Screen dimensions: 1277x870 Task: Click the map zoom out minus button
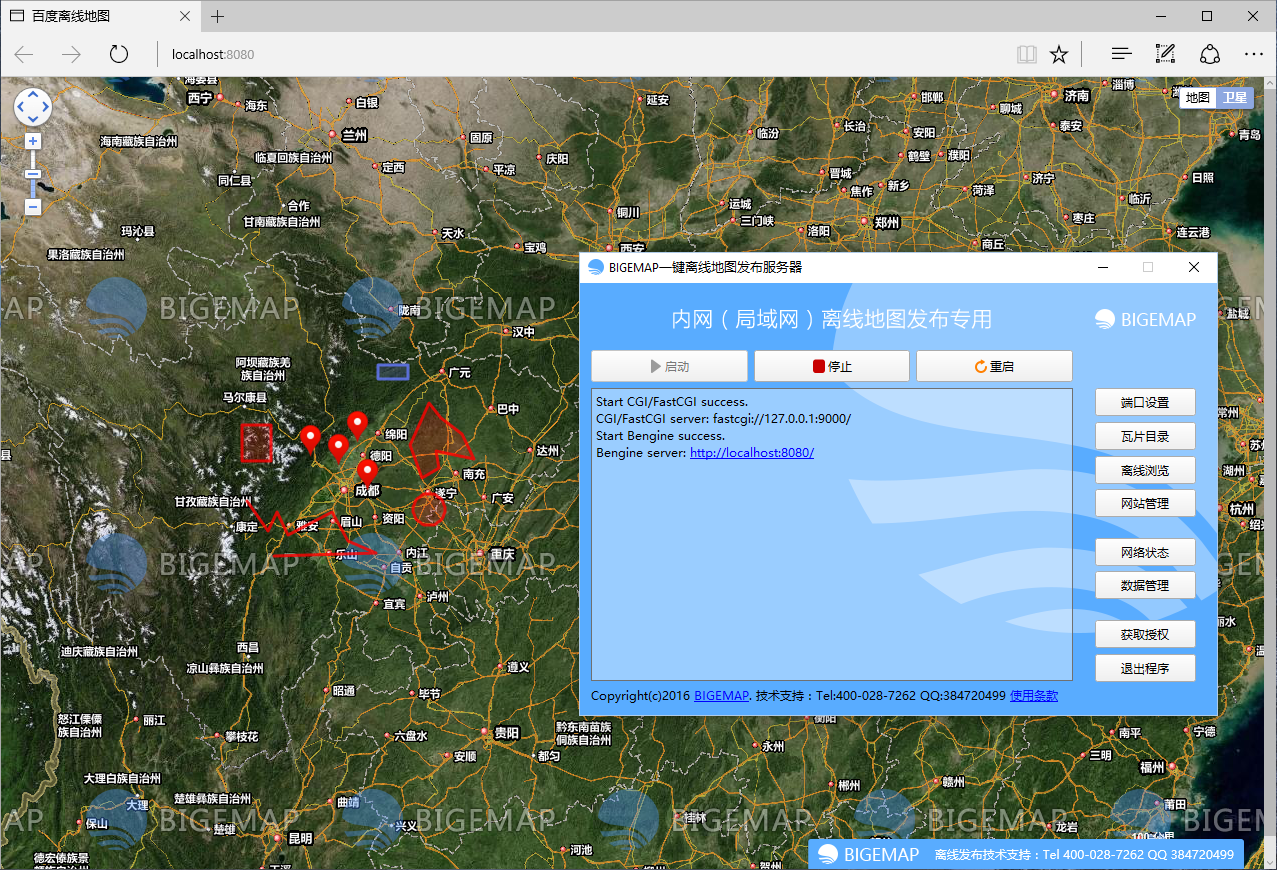(x=33, y=207)
